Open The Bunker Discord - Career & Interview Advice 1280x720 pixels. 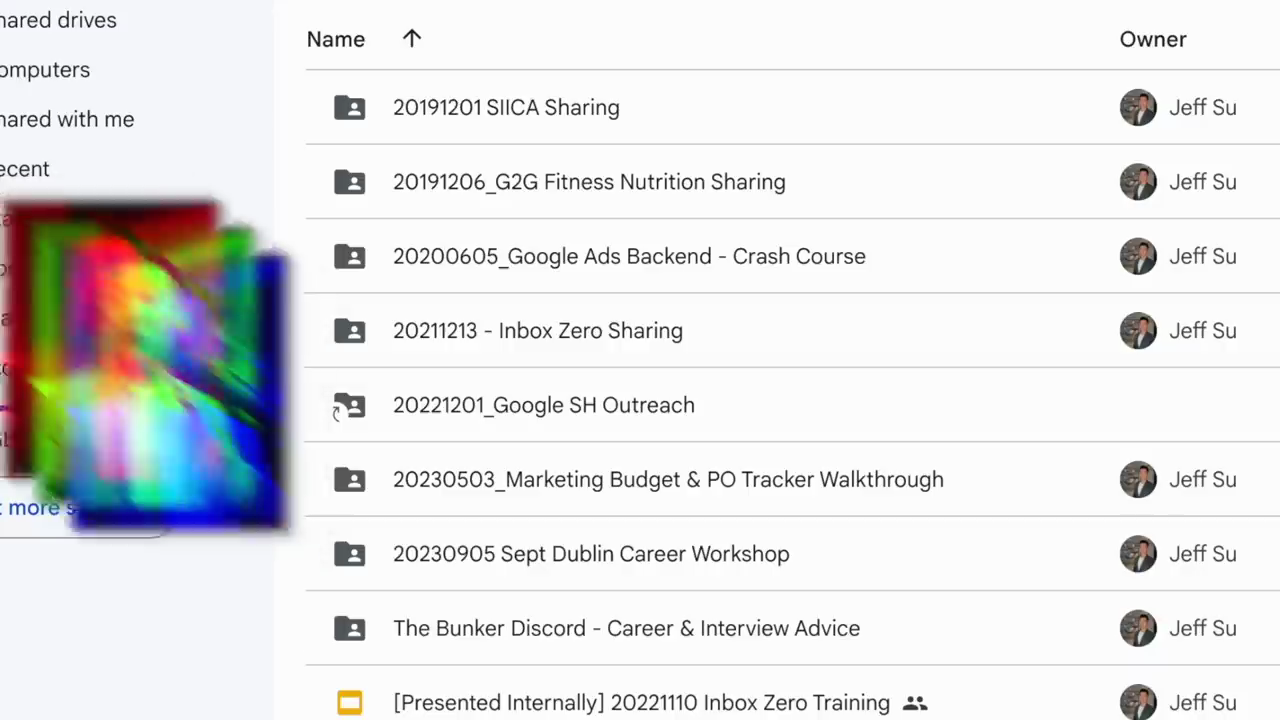(626, 628)
